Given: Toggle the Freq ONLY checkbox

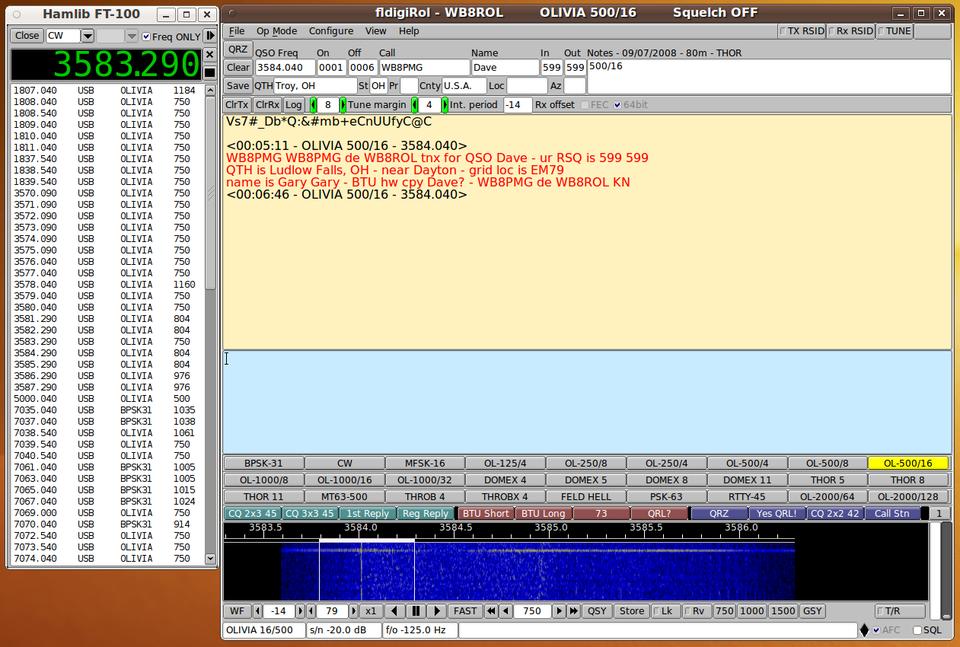Looking at the screenshot, I should (146, 36).
